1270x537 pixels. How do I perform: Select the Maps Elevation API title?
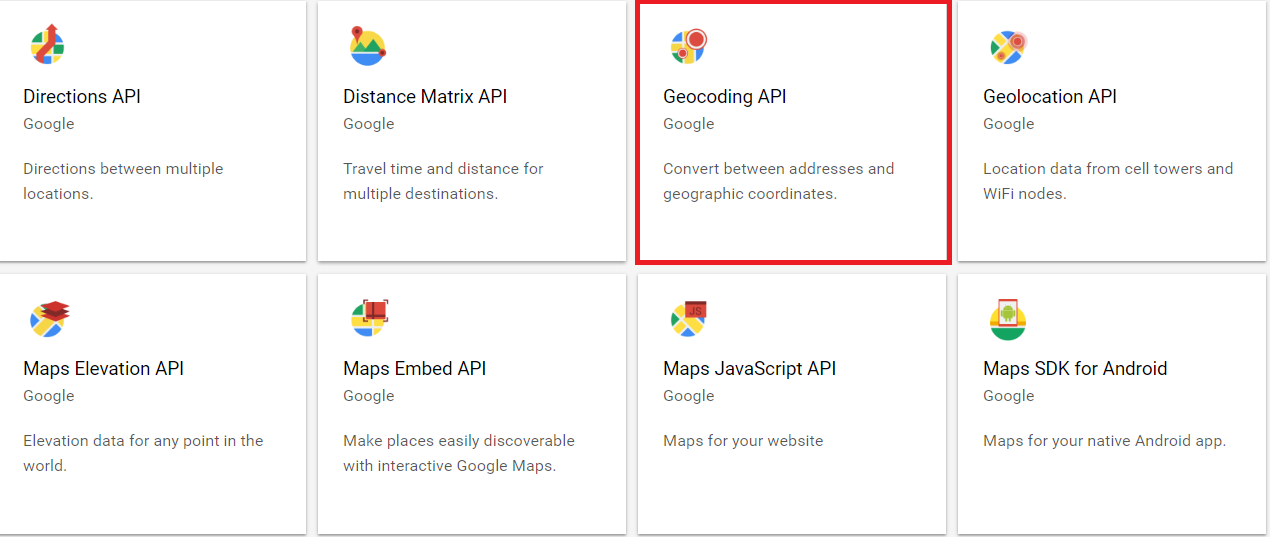pyautogui.click(x=104, y=369)
